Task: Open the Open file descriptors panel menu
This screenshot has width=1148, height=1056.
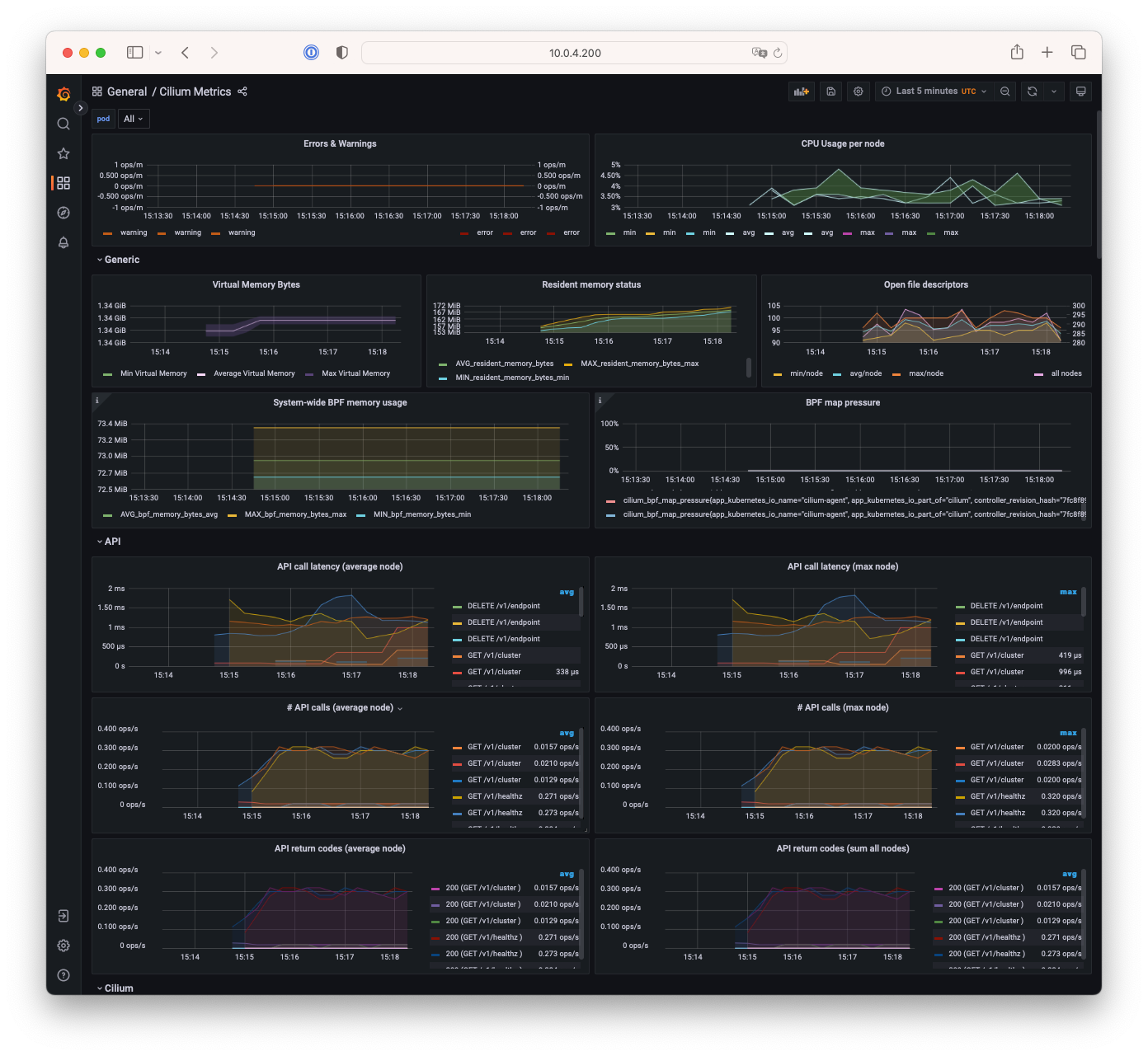Action: (x=926, y=285)
